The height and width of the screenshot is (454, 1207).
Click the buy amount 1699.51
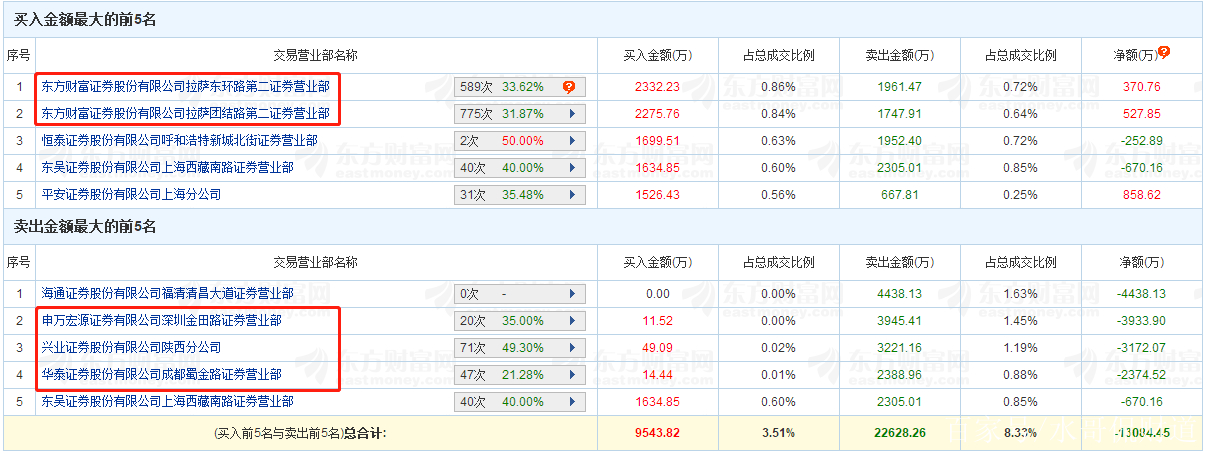coord(657,140)
